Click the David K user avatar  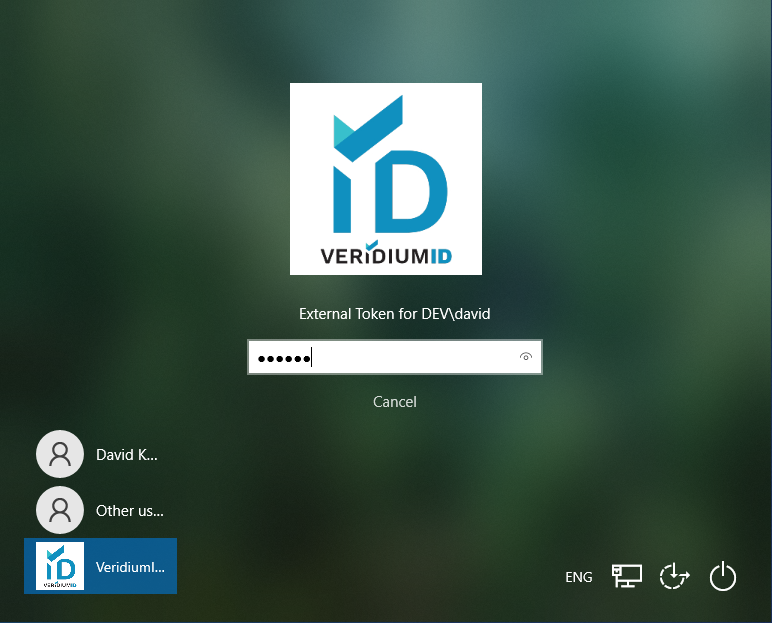pyautogui.click(x=60, y=454)
